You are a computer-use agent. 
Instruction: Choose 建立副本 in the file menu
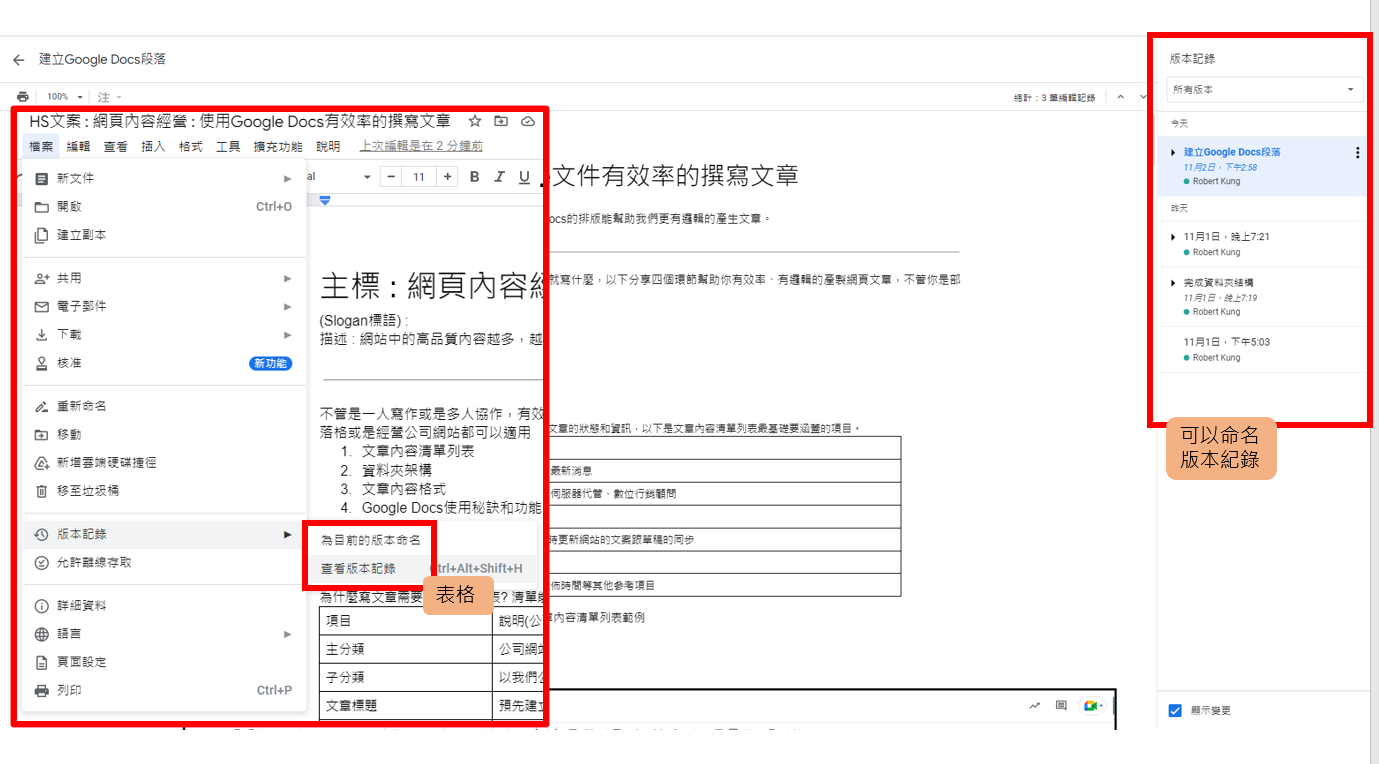(x=165, y=235)
